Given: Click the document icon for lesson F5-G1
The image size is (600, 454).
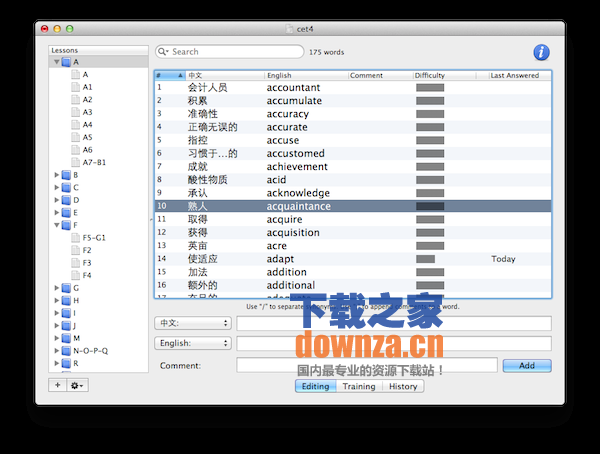Looking at the screenshot, I should tap(75, 238).
